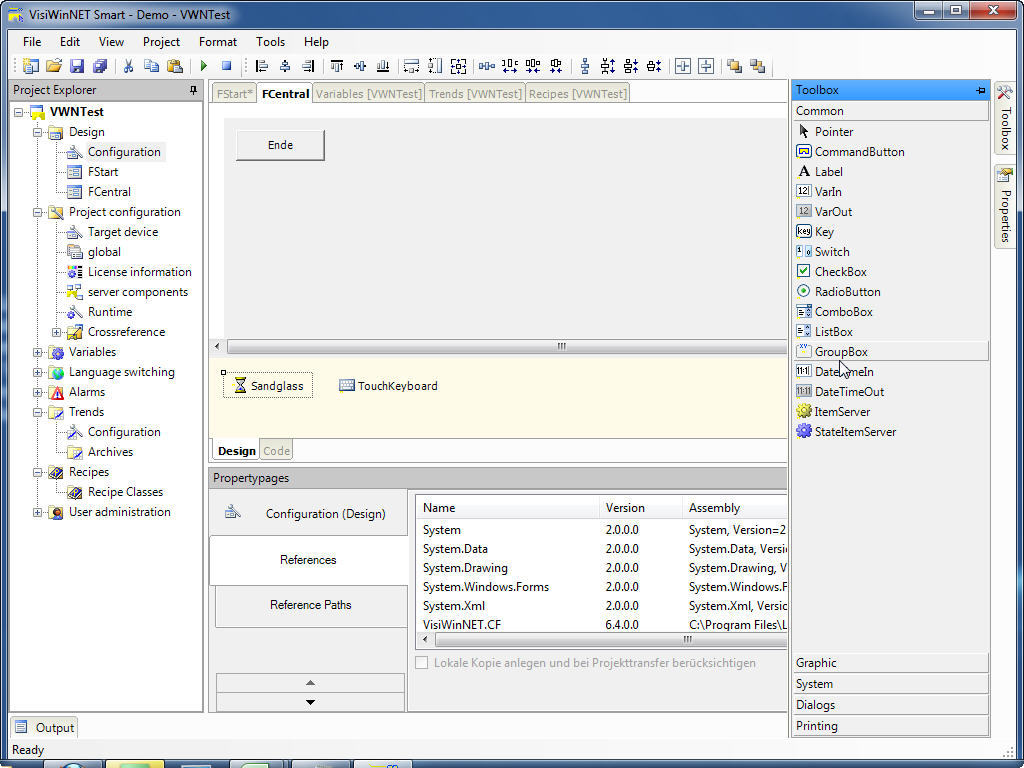The image size is (1024, 768).
Task: Toggle the auto-hide pin on Project Explorer
Action: (x=195, y=89)
